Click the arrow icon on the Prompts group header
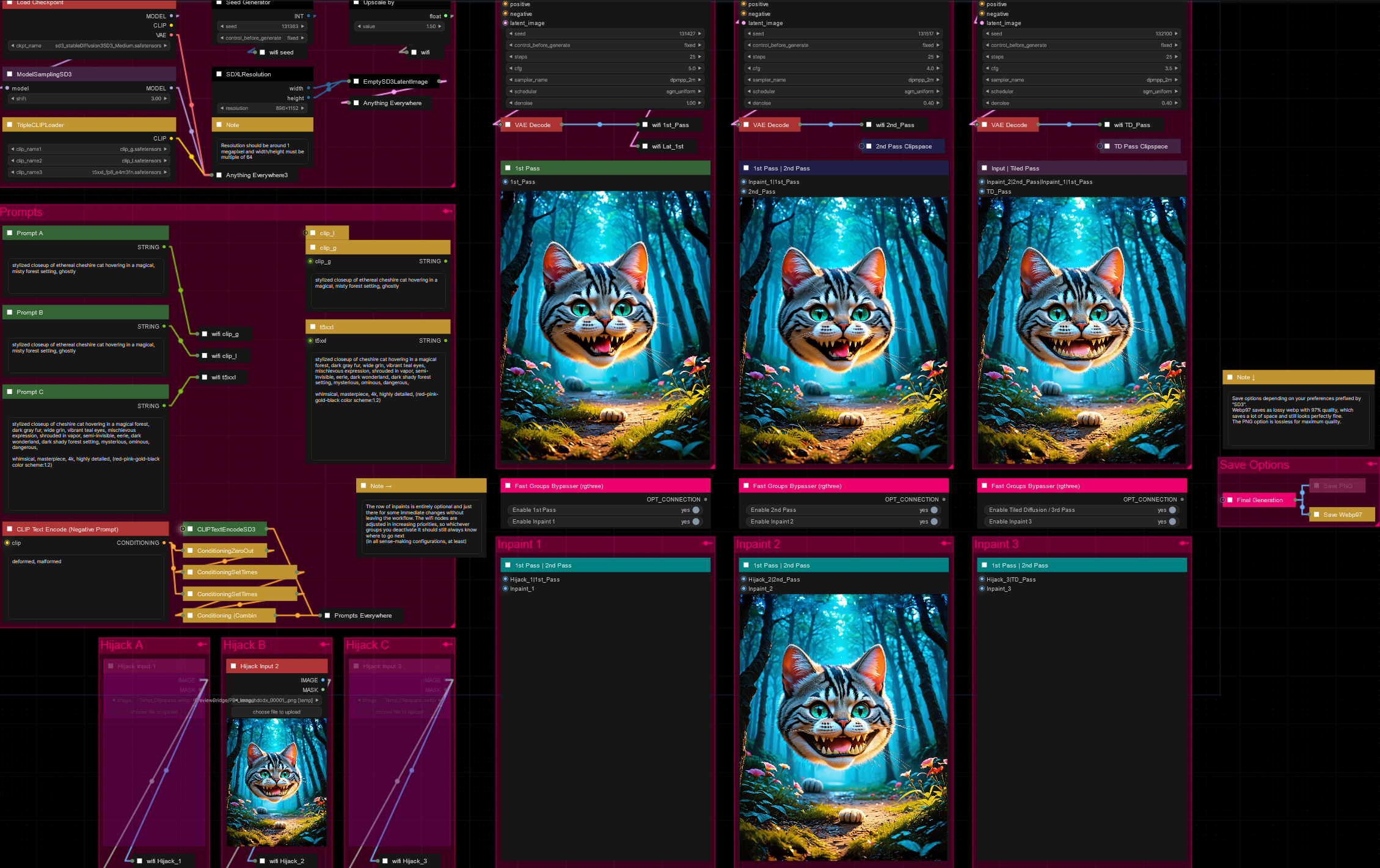 click(x=447, y=211)
